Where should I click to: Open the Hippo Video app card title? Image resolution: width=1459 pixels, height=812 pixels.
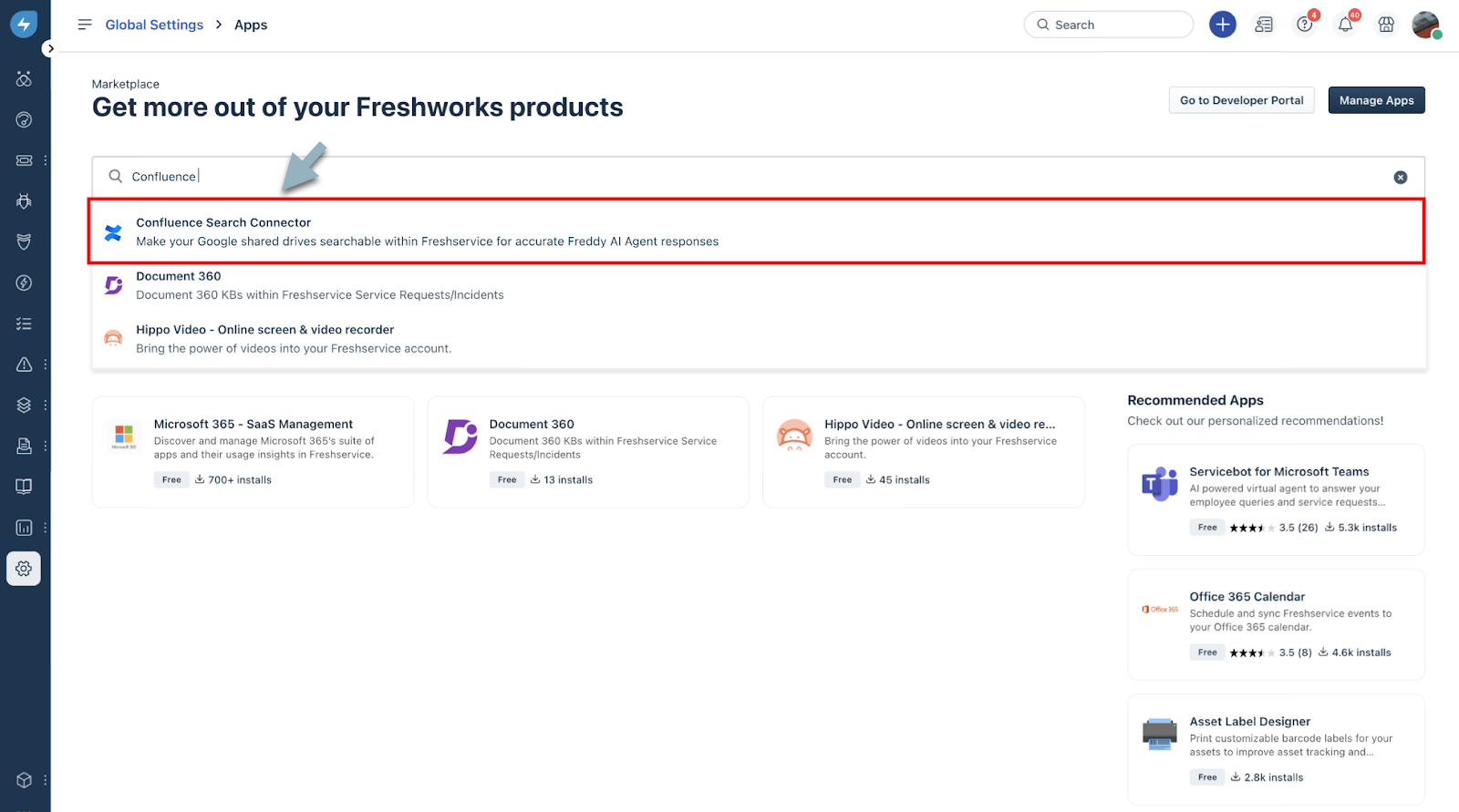tap(939, 424)
